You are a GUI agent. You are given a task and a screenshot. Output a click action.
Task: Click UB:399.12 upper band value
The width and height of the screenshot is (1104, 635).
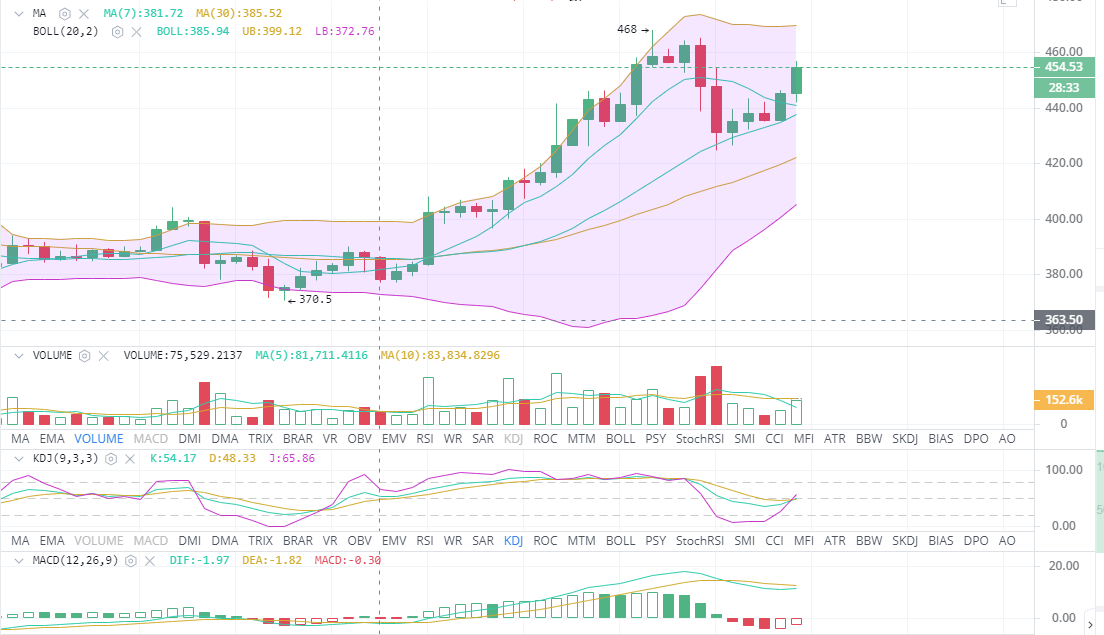point(272,32)
